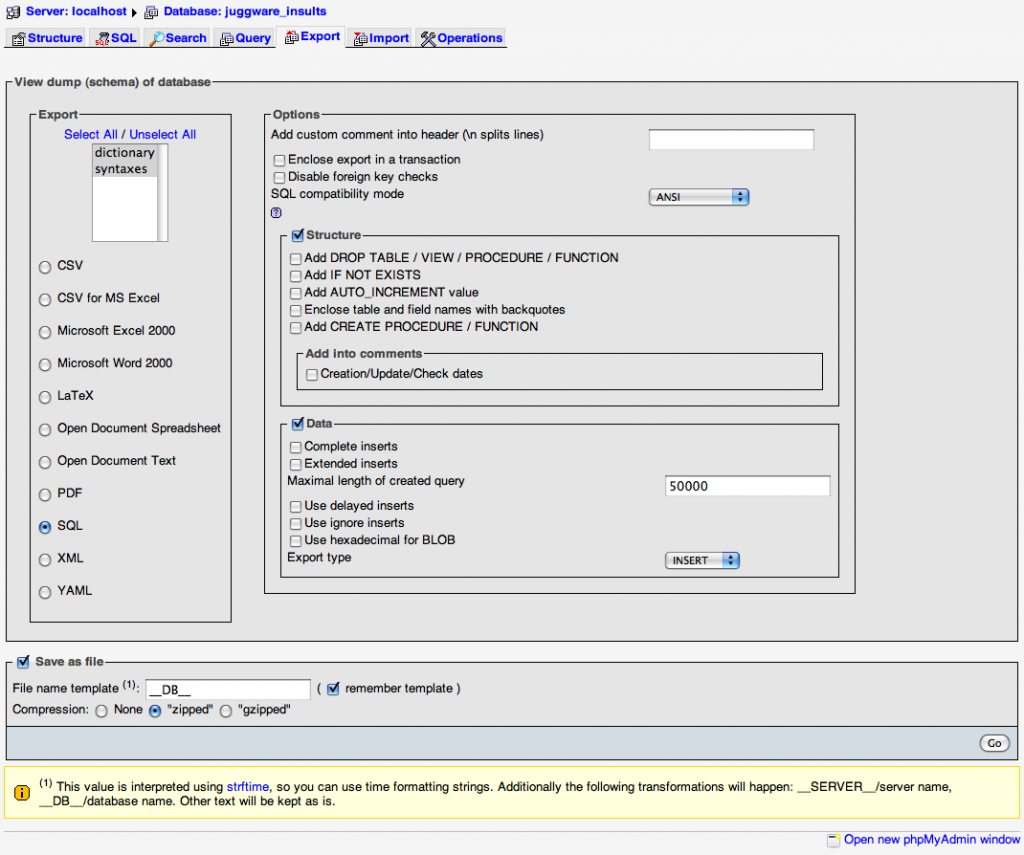Click the Go button

pos(994,743)
